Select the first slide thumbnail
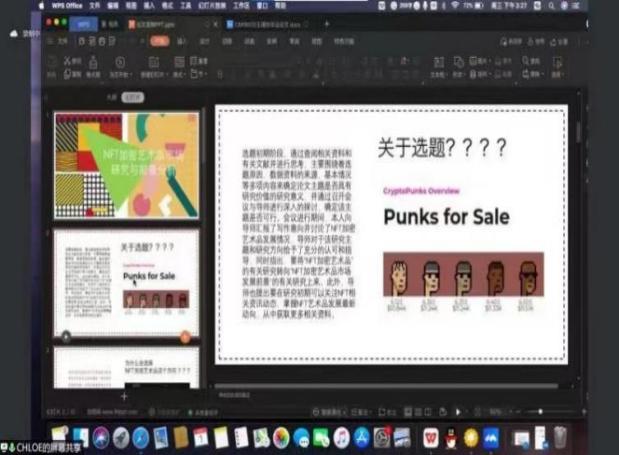Screen dimensions: 619x455 click(127, 165)
